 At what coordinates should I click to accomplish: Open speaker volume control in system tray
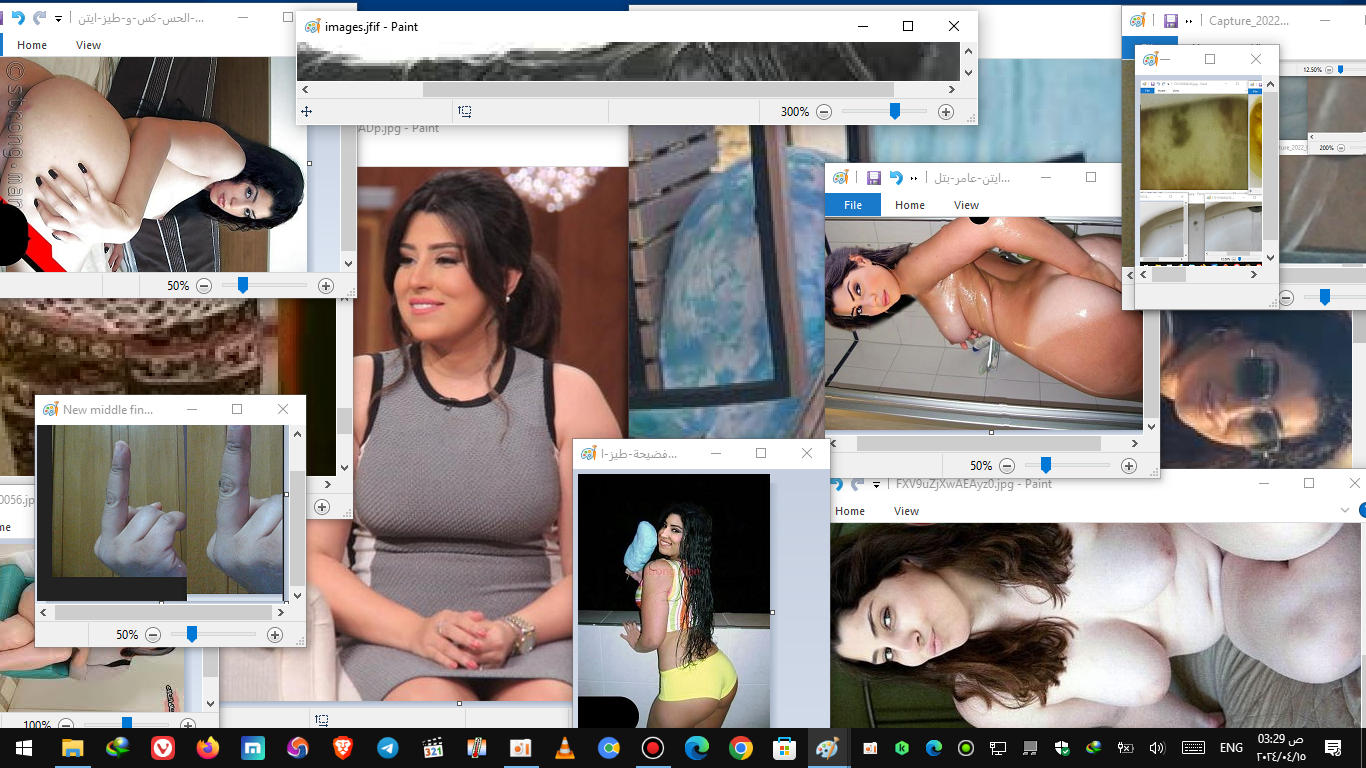pos(1157,748)
